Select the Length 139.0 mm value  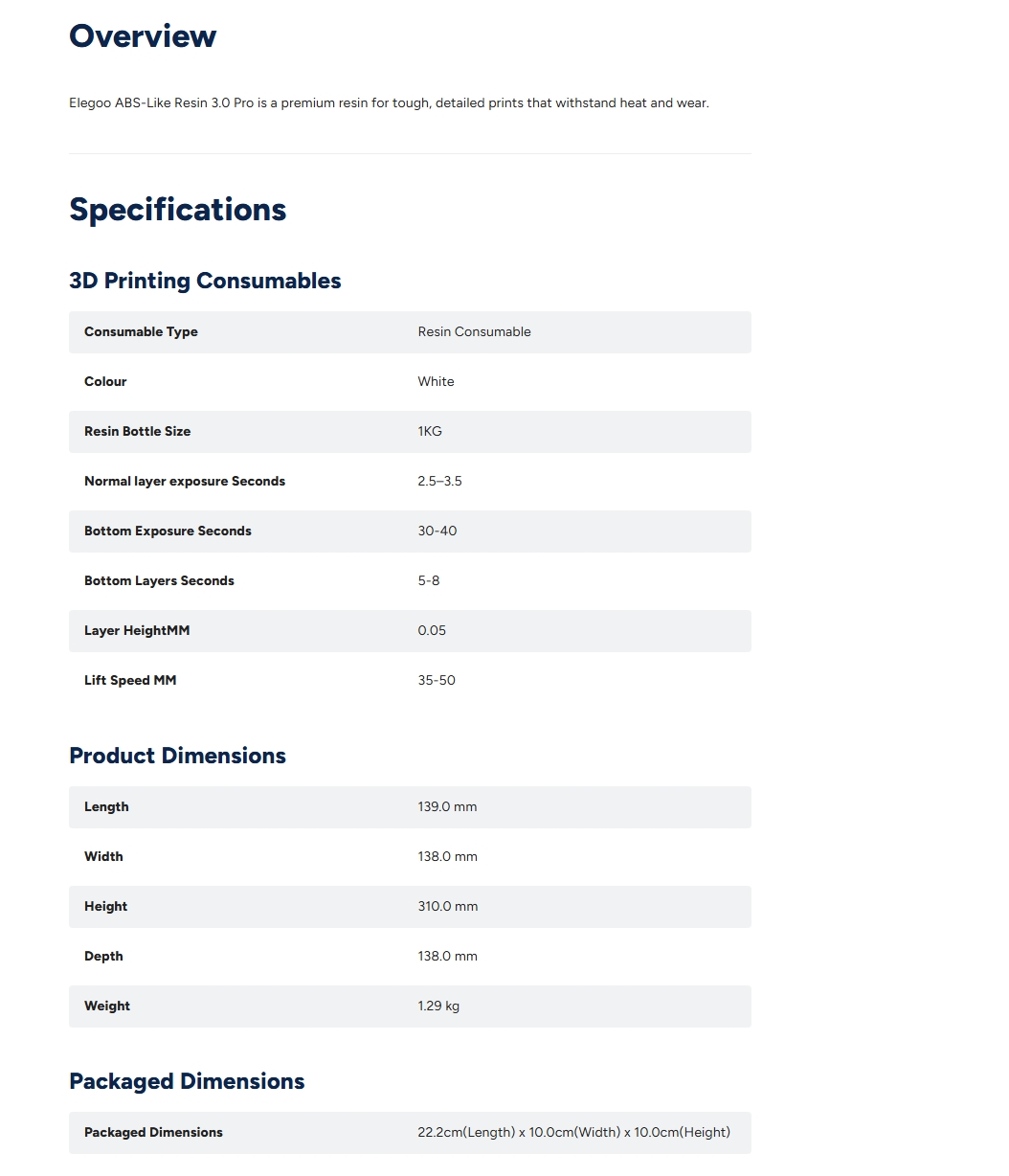(447, 807)
